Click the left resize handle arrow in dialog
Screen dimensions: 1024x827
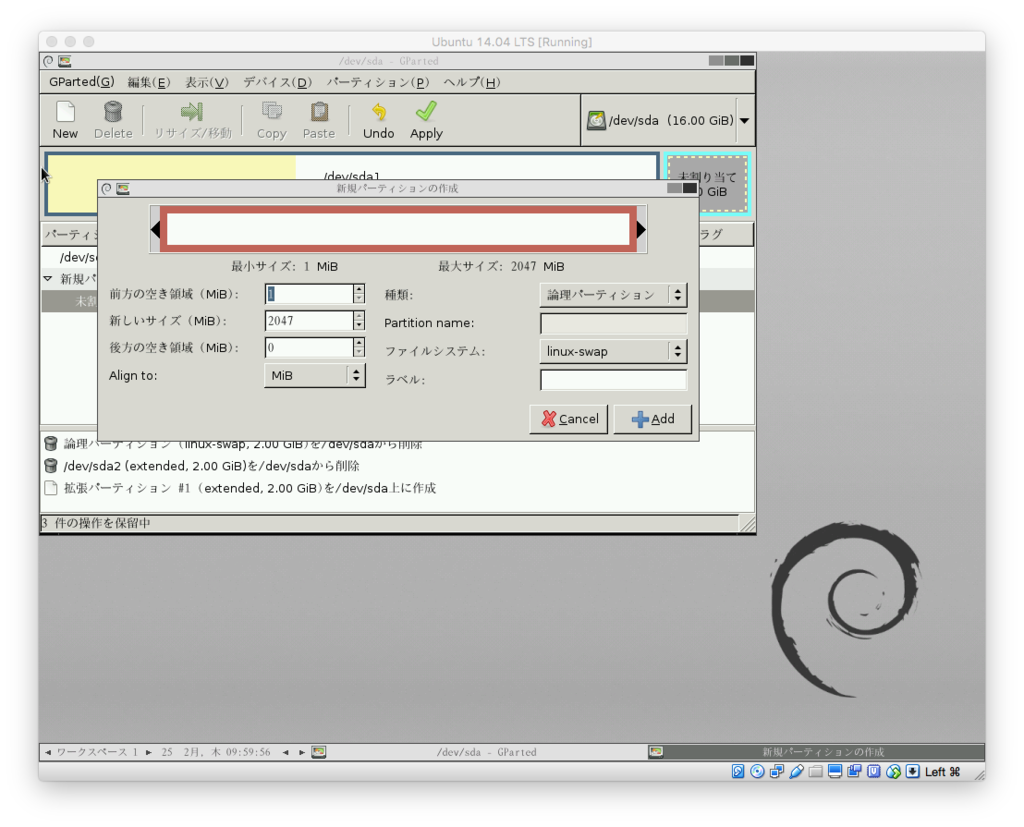point(155,229)
